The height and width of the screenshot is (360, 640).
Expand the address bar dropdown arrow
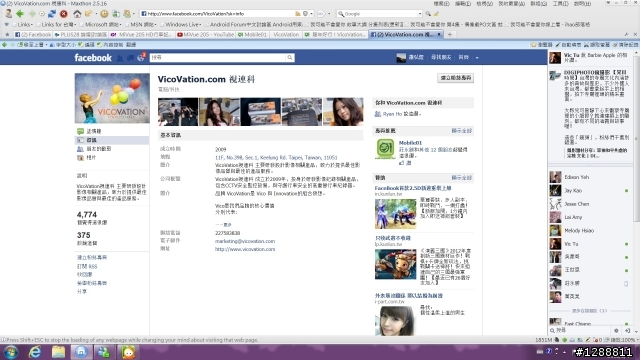click(x=311, y=14)
